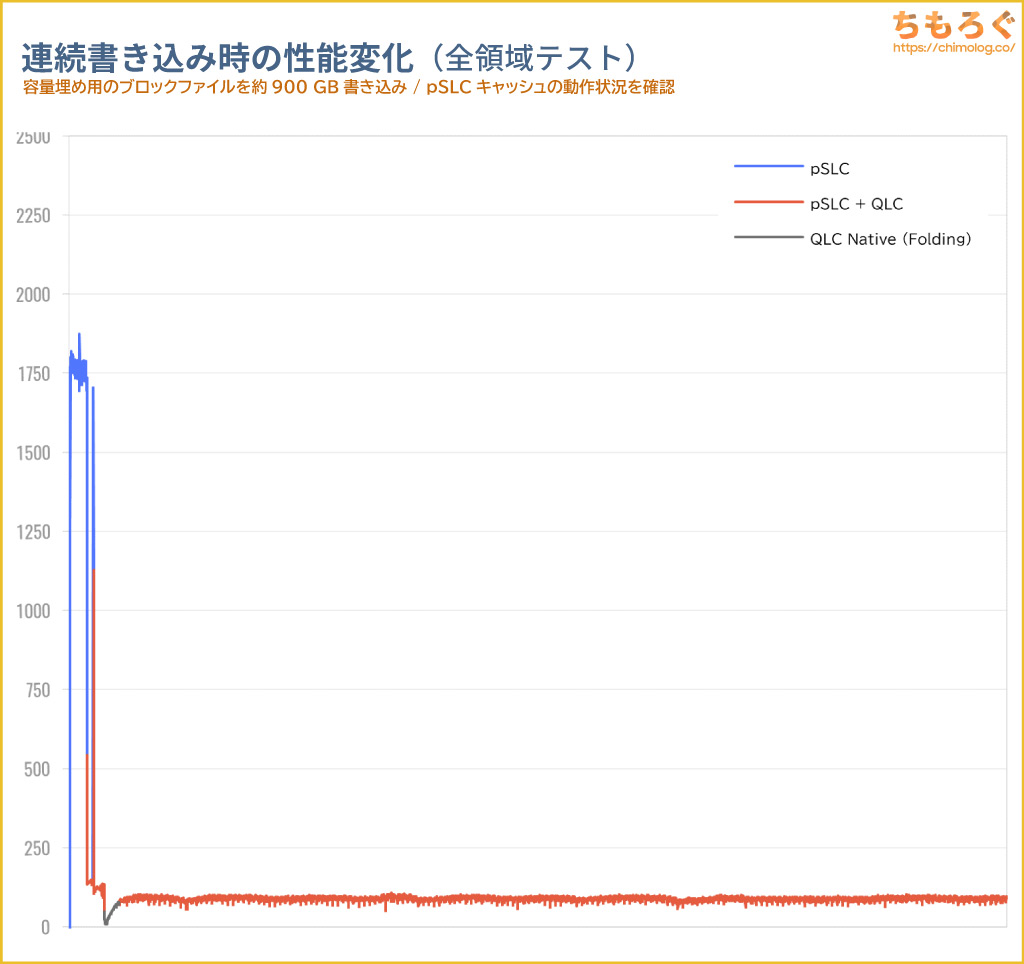
Task: Click the gray folding dip near zero
Action: 106,922
